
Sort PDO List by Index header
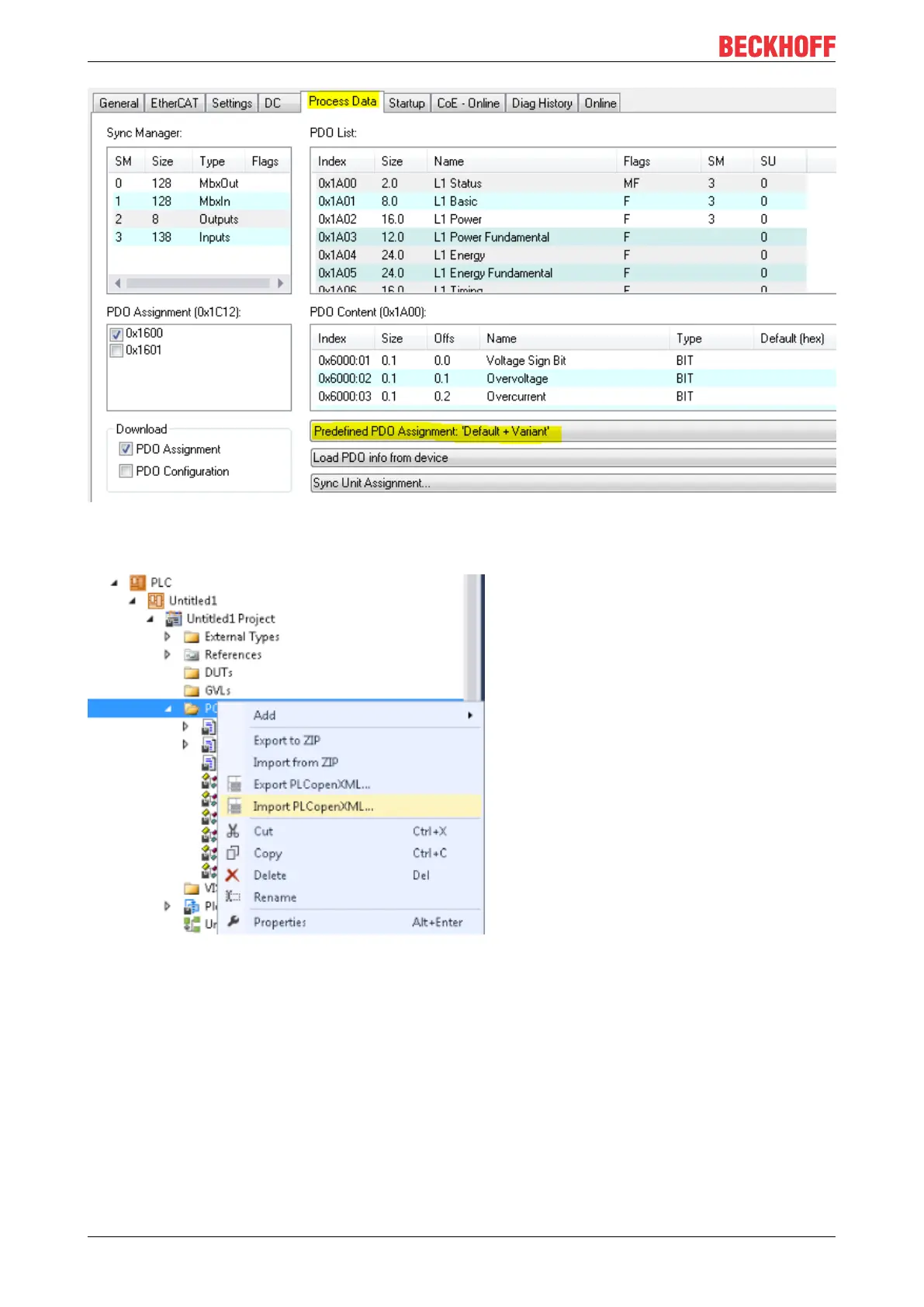pyautogui.click(x=342, y=161)
